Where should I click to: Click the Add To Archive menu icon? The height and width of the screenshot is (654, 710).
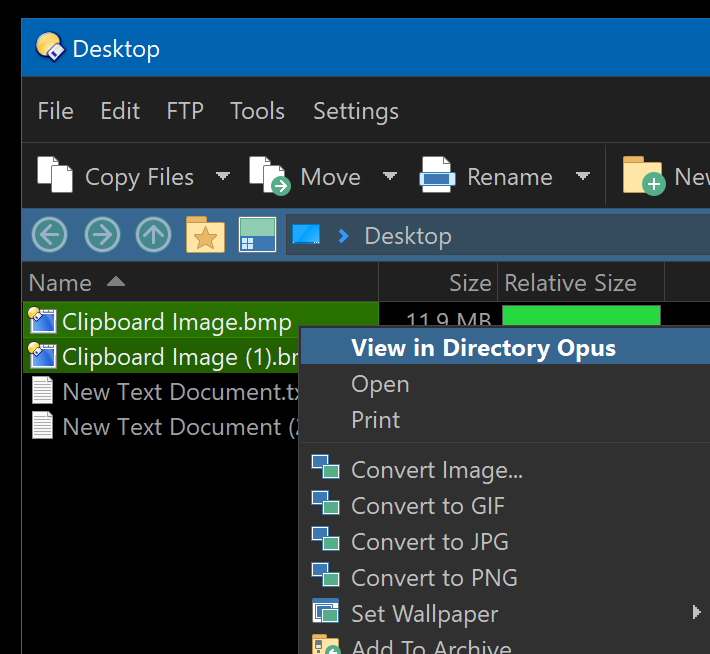[x=326, y=644]
